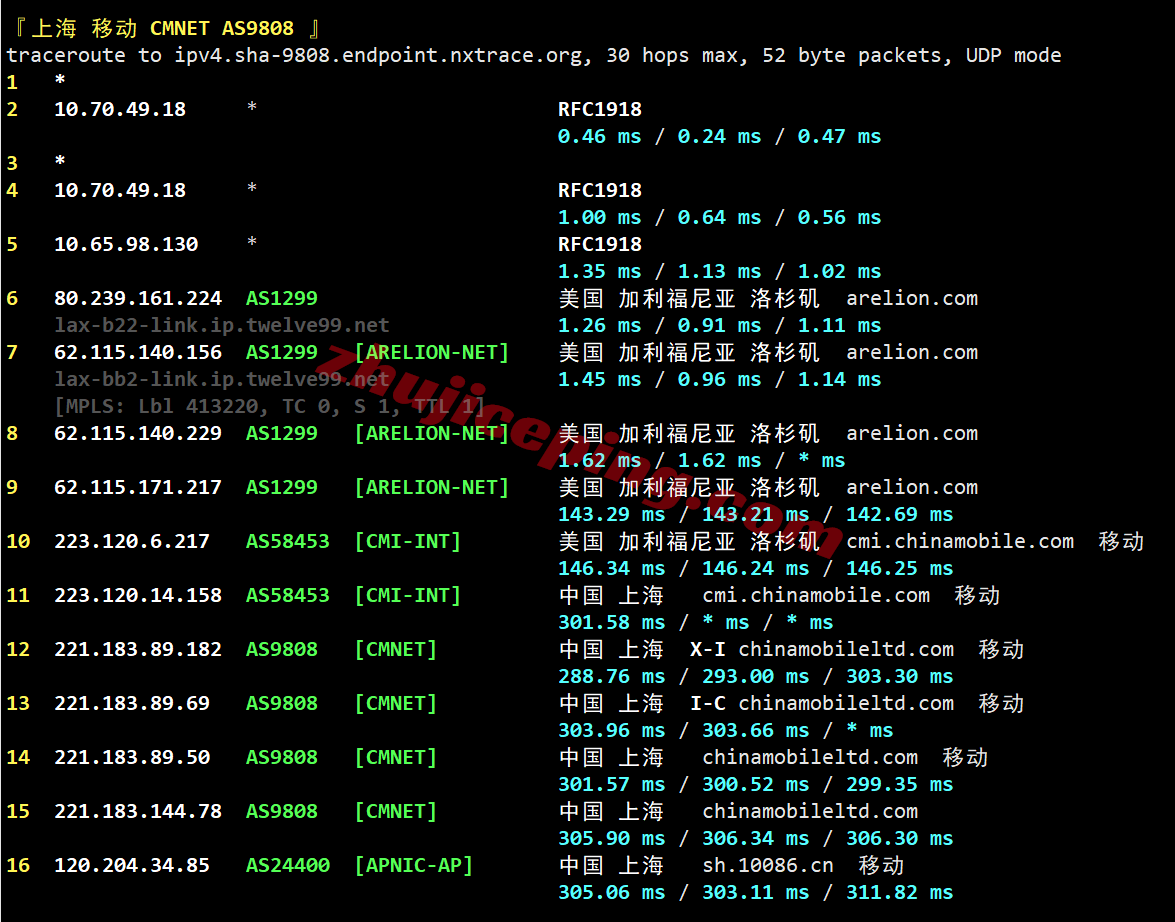Click the 143.29 ms latency value
1175x922 pixels.
[x=611, y=514]
